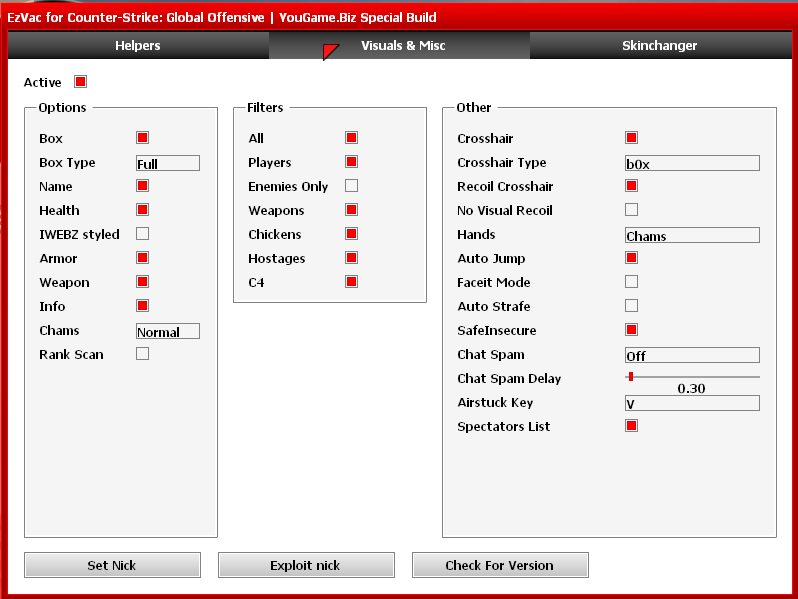Open the Skinchanger tab
The width and height of the screenshot is (798, 599).
point(660,45)
